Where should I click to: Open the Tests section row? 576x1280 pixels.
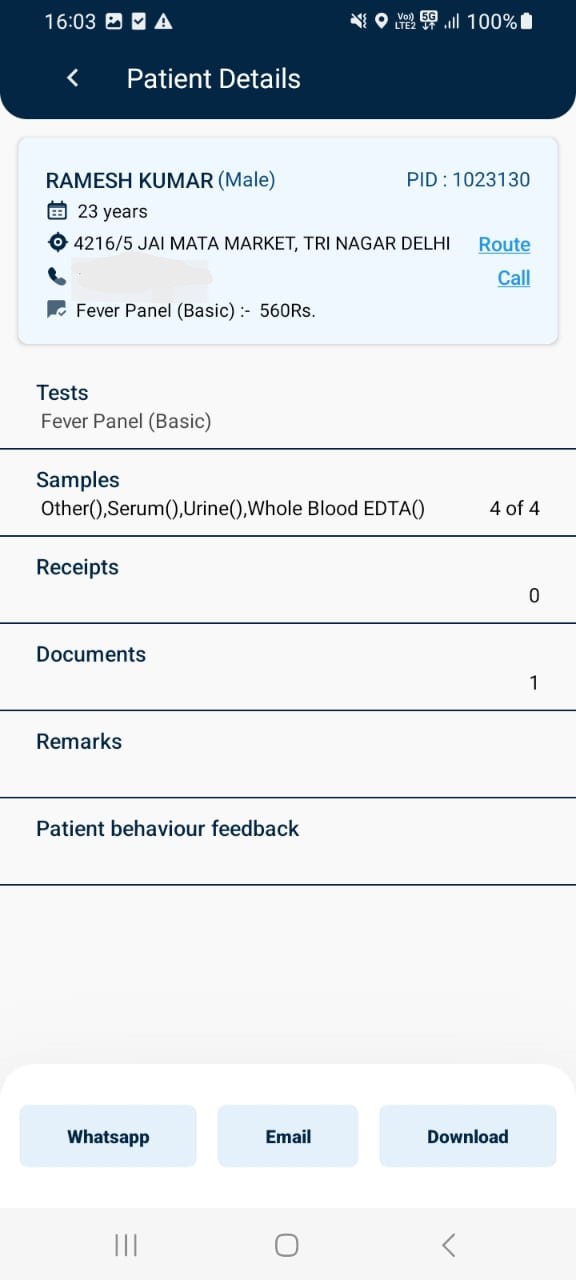[288, 406]
